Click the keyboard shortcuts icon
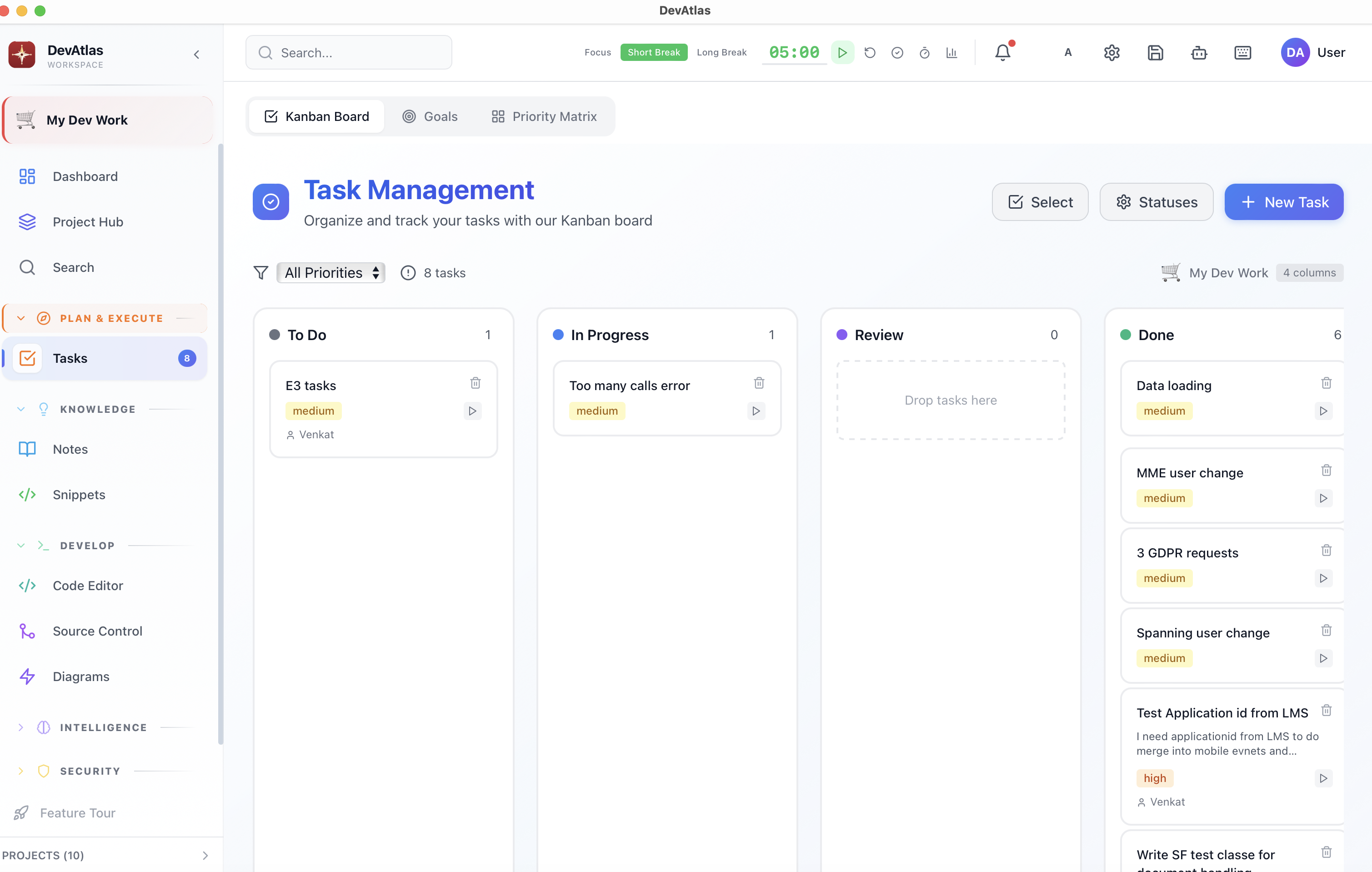Screen dimensions: 1372x872 [x=1242, y=52]
